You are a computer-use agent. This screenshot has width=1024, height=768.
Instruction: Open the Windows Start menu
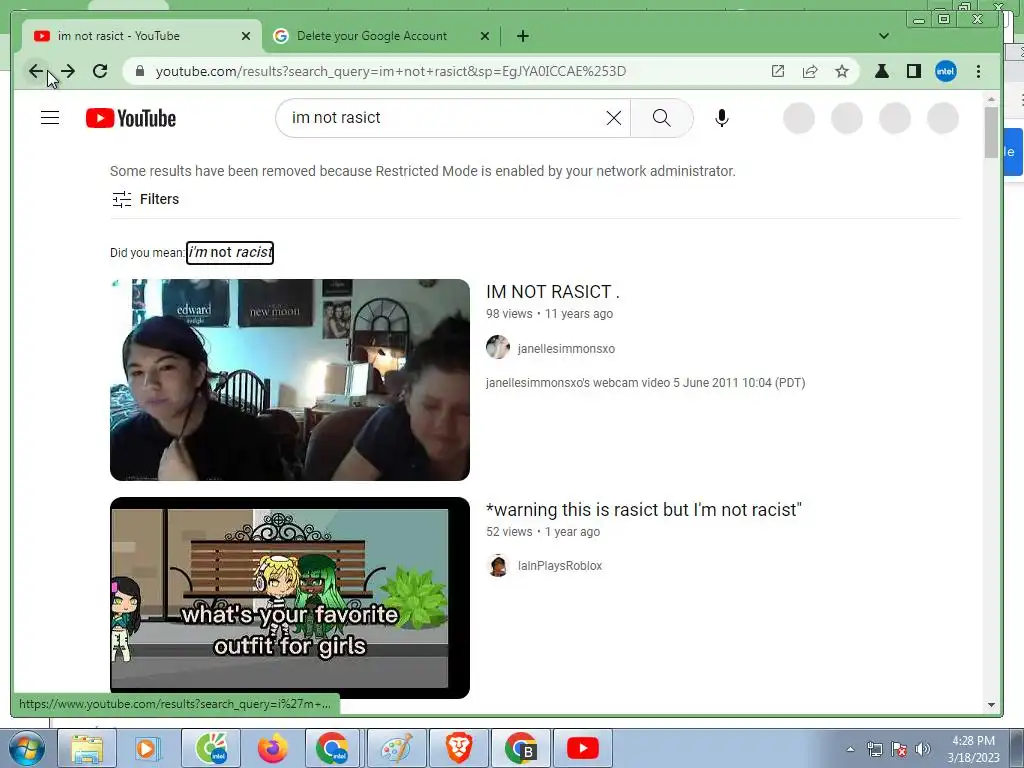click(26, 748)
